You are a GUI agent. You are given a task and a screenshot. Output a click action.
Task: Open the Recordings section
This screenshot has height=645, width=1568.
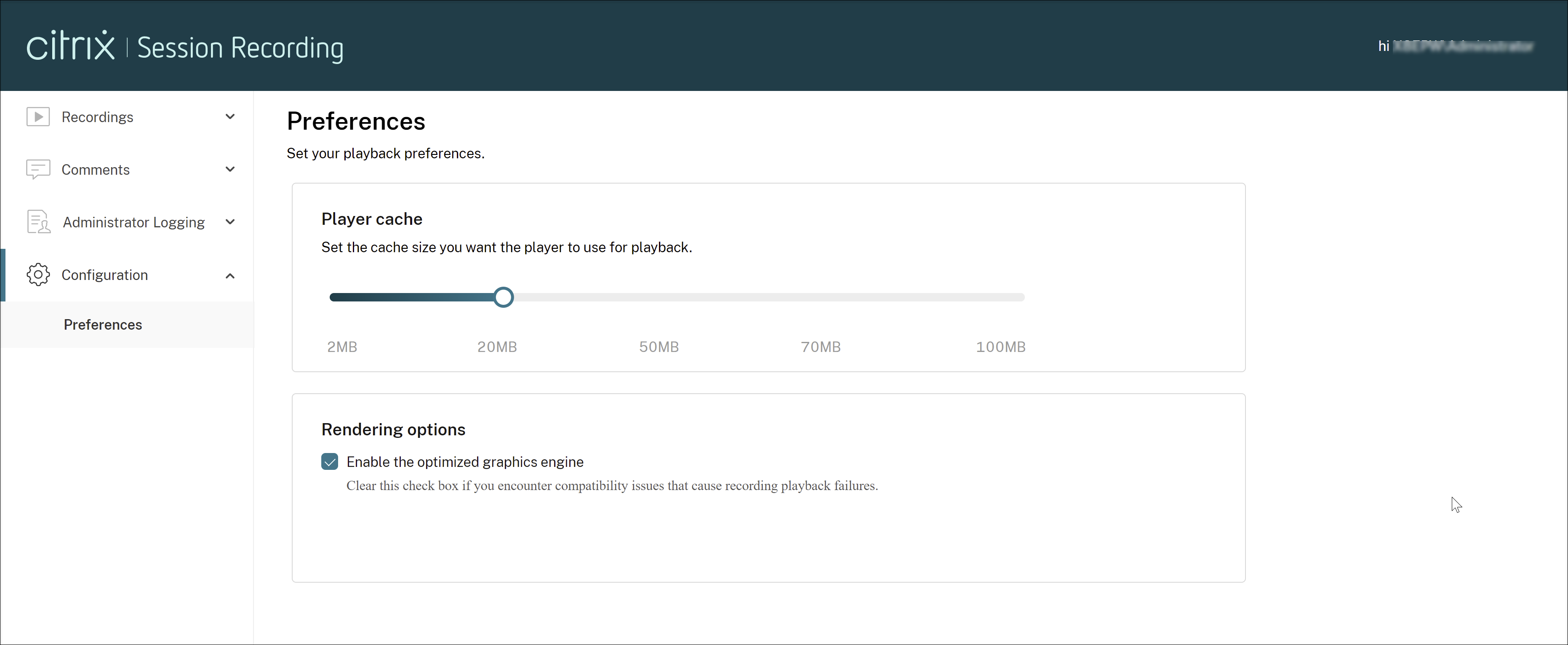(131, 117)
